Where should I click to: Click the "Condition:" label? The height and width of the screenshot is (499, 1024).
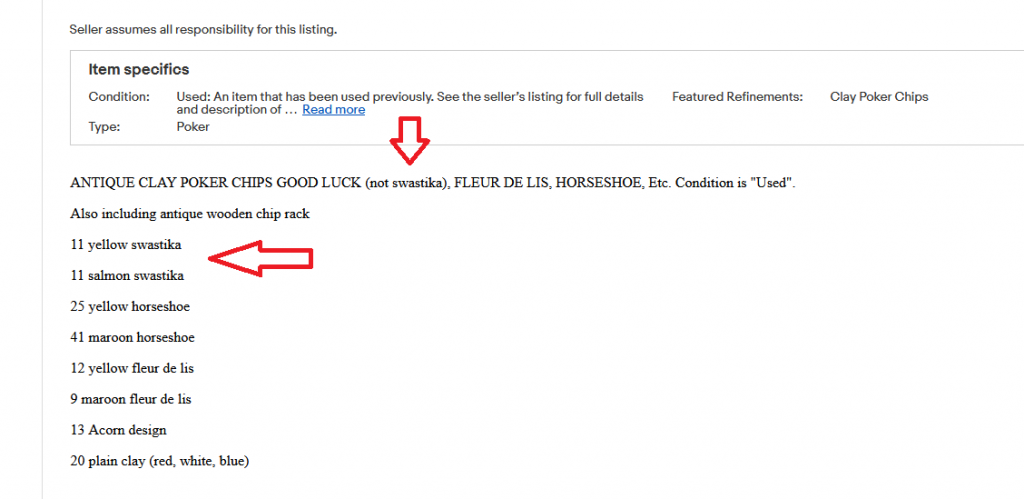click(119, 97)
